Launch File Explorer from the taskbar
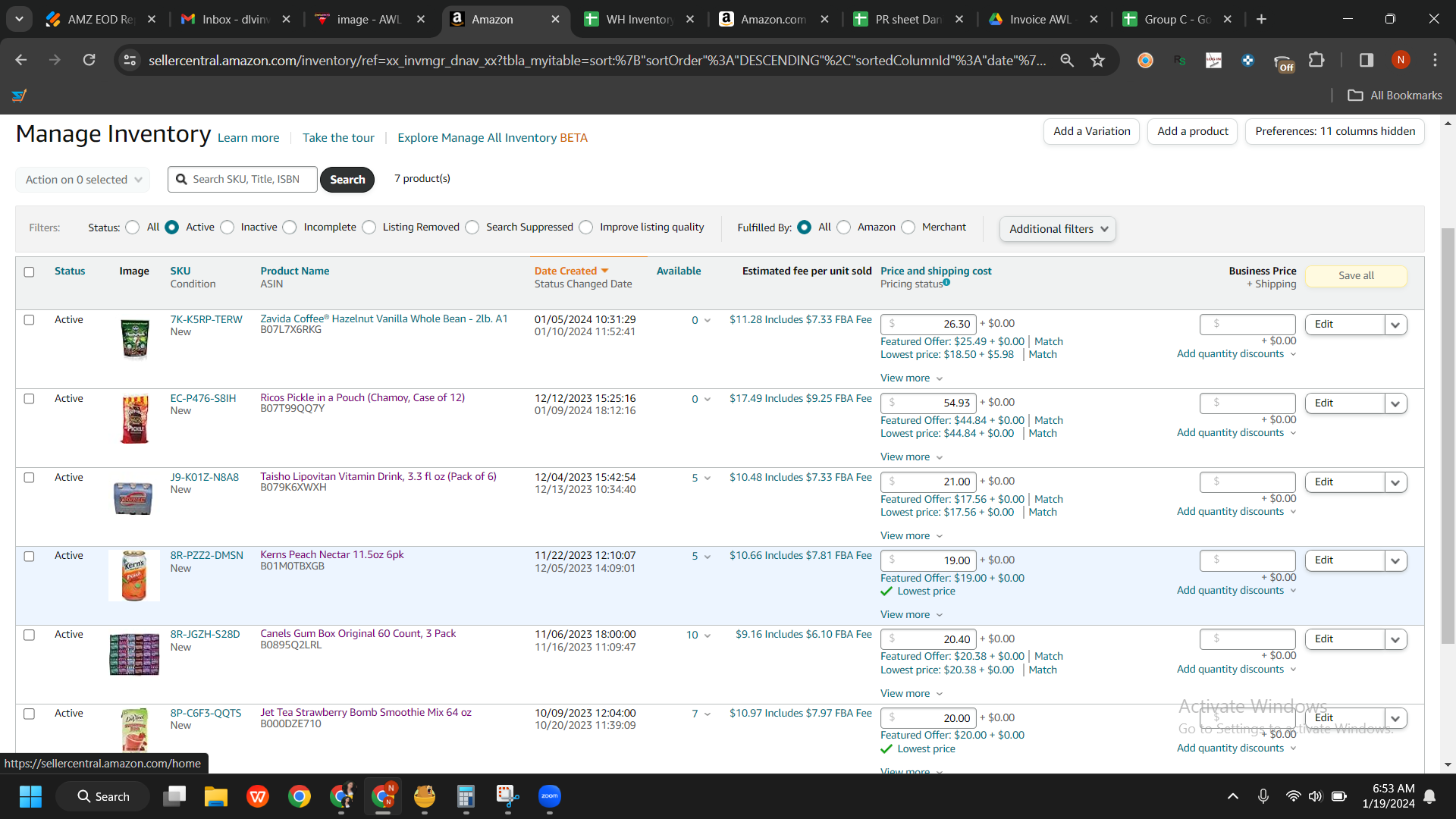The image size is (1456, 819). pos(216,796)
